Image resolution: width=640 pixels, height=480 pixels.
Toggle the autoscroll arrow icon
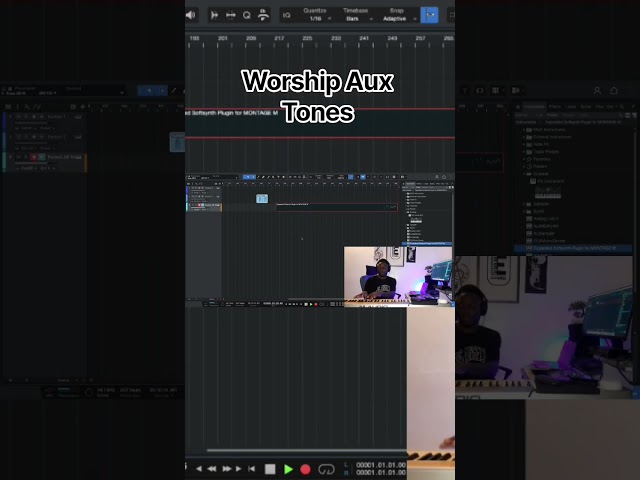pyautogui.click(x=214, y=16)
